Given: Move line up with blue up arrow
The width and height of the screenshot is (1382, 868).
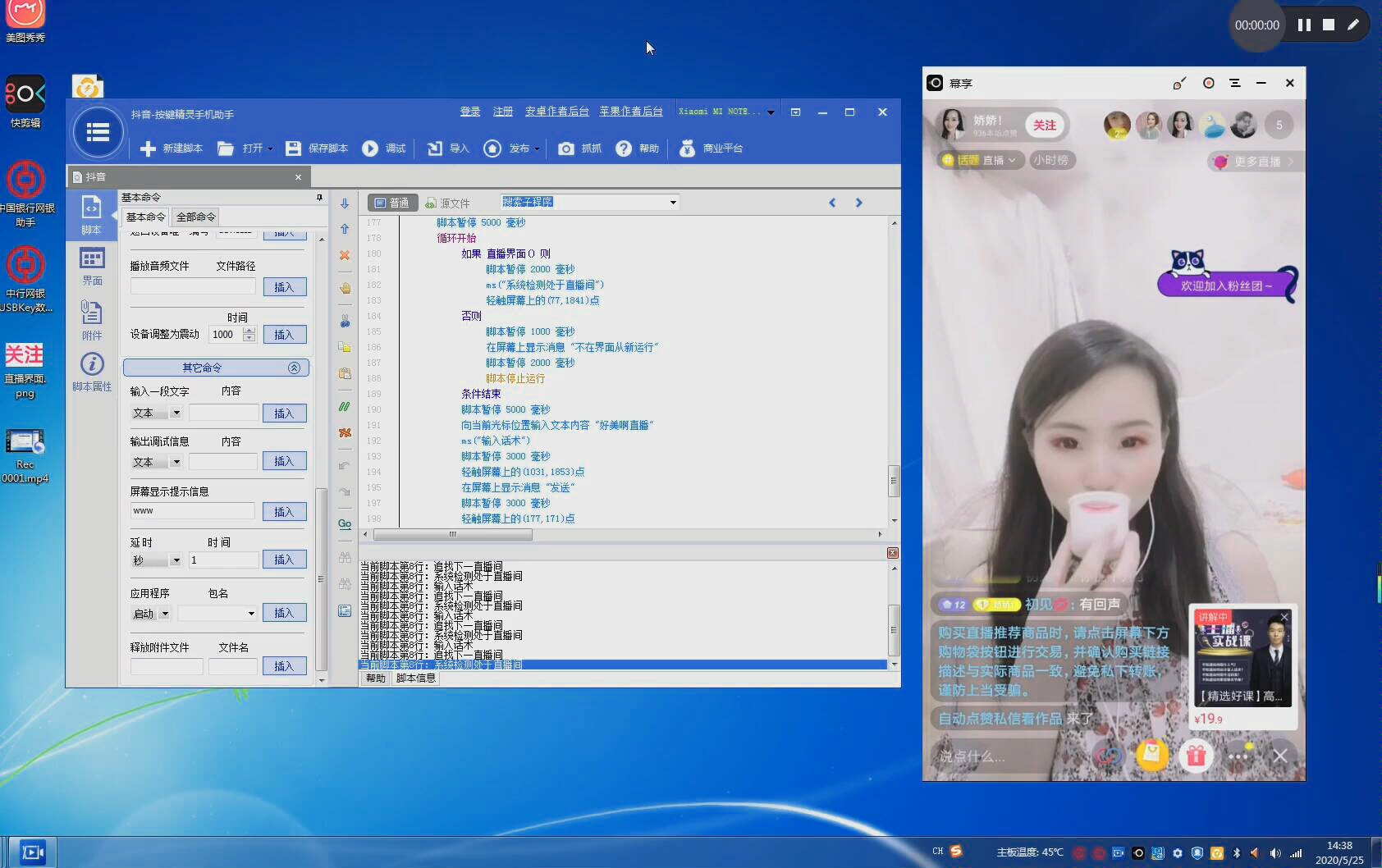Looking at the screenshot, I should (345, 229).
